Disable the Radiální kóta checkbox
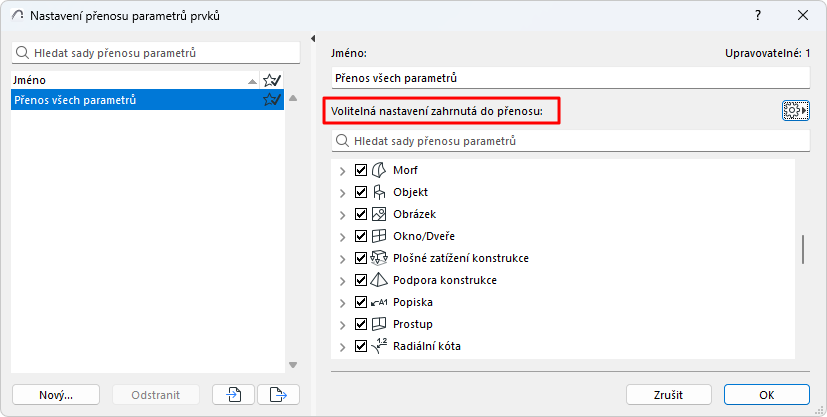This screenshot has width=827, height=417. pos(361,346)
